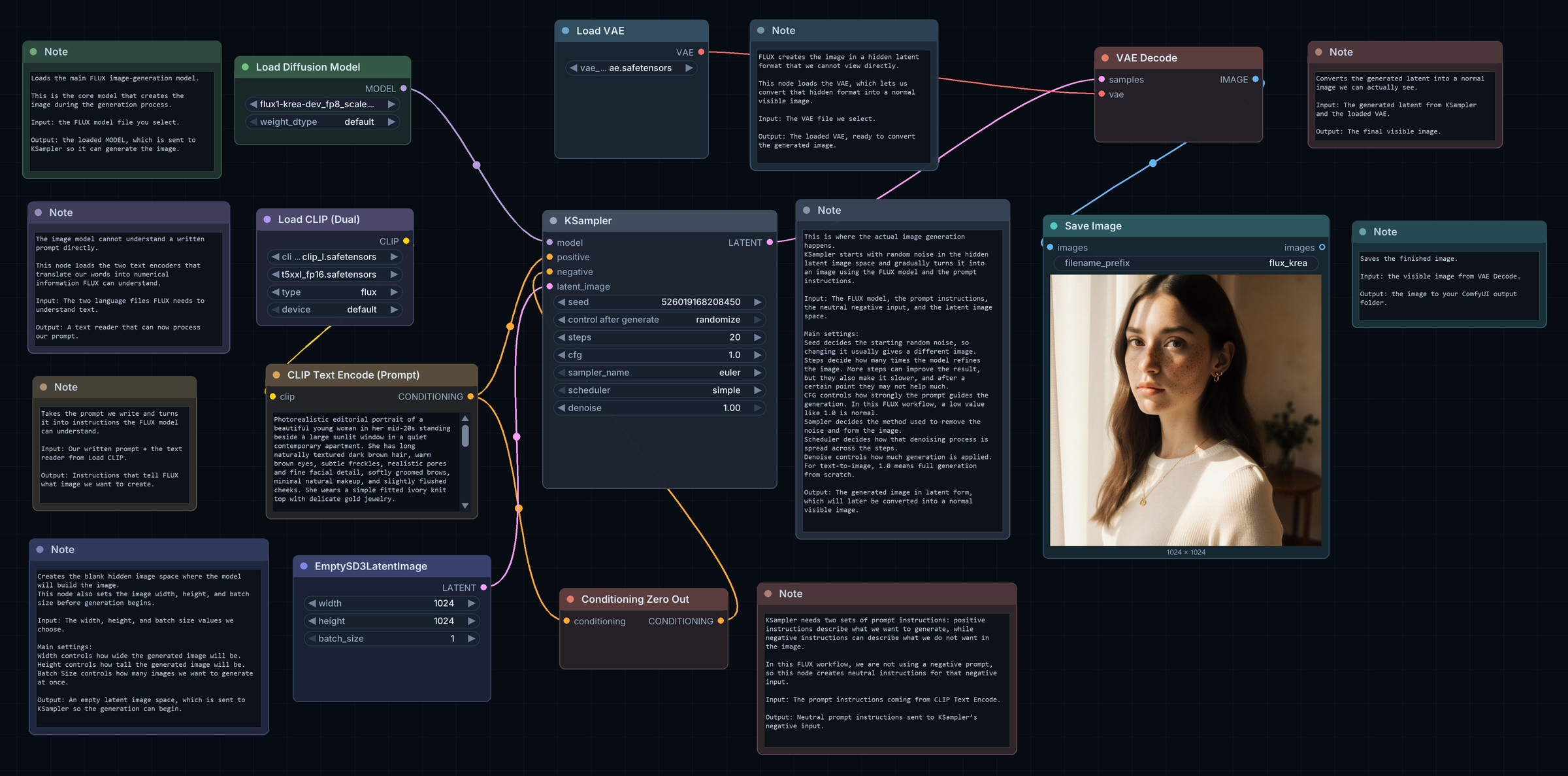Viewport: 1568px width, 776px height.
Task: Open the sampler_name euler dropdown
Action: click(x=660, y=373)
